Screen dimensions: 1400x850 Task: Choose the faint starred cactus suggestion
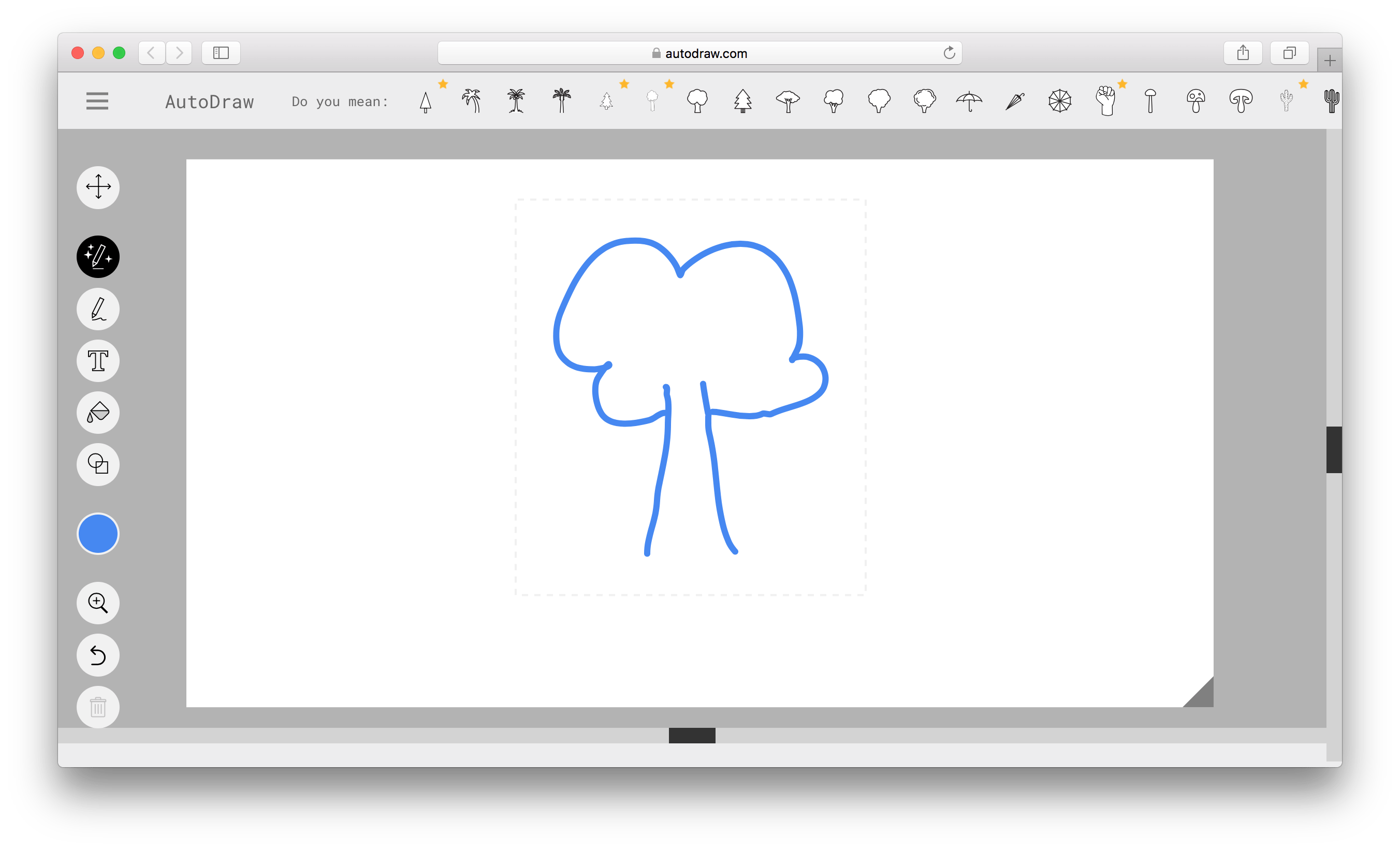tap(1287, 101)
